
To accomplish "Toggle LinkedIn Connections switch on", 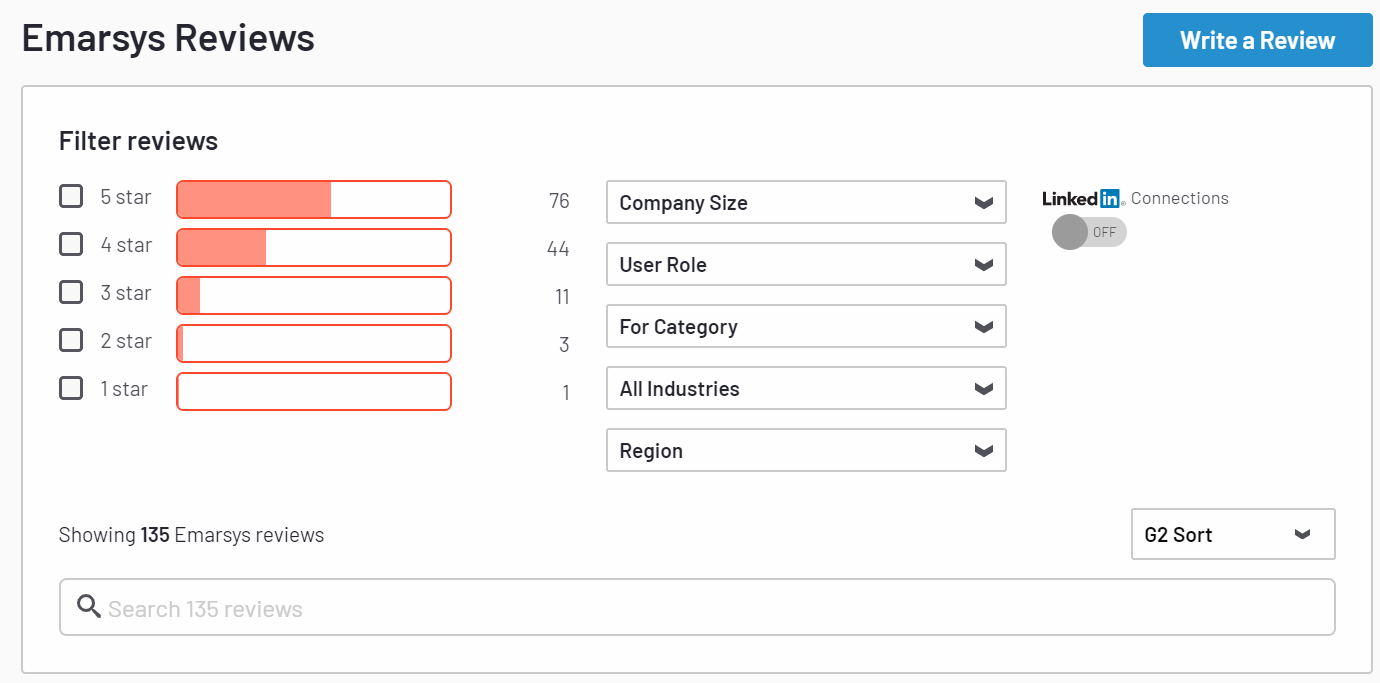I will pyautogui.click(x=1089, y=232).
